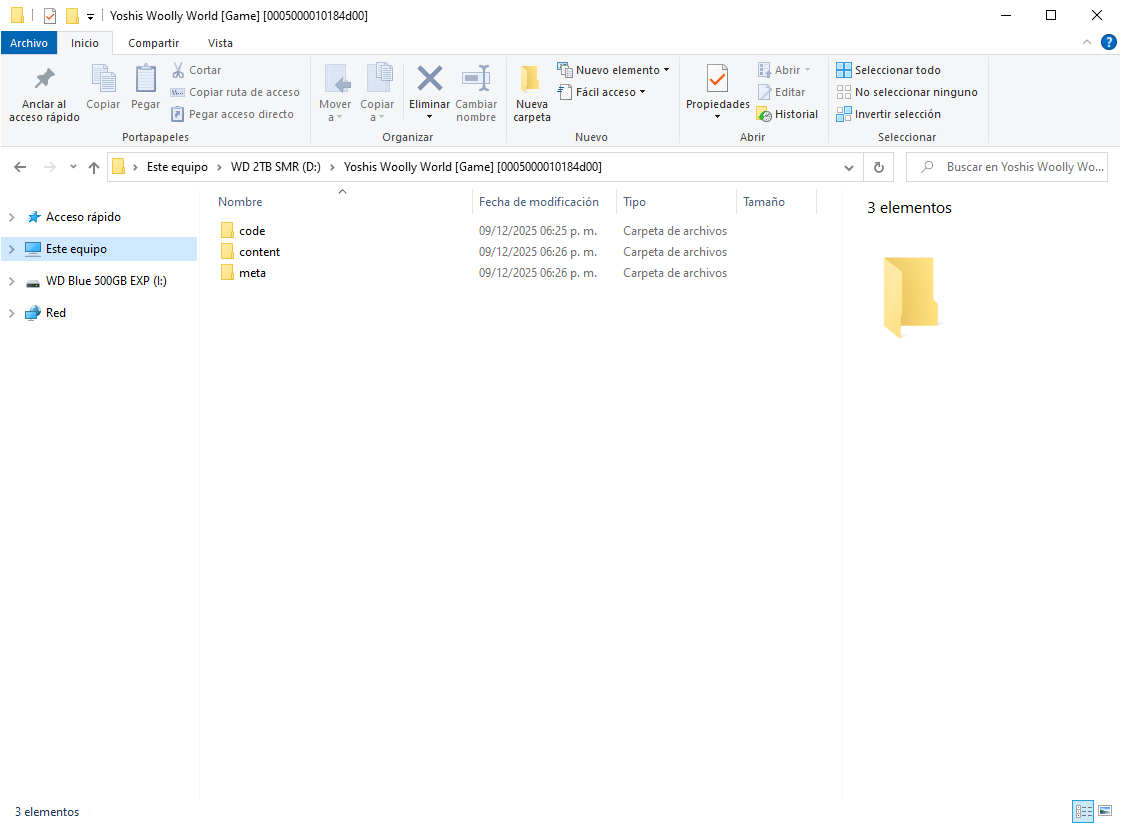
Task: Click the Abrir ribbon button
Action: (x=784, y=70)
